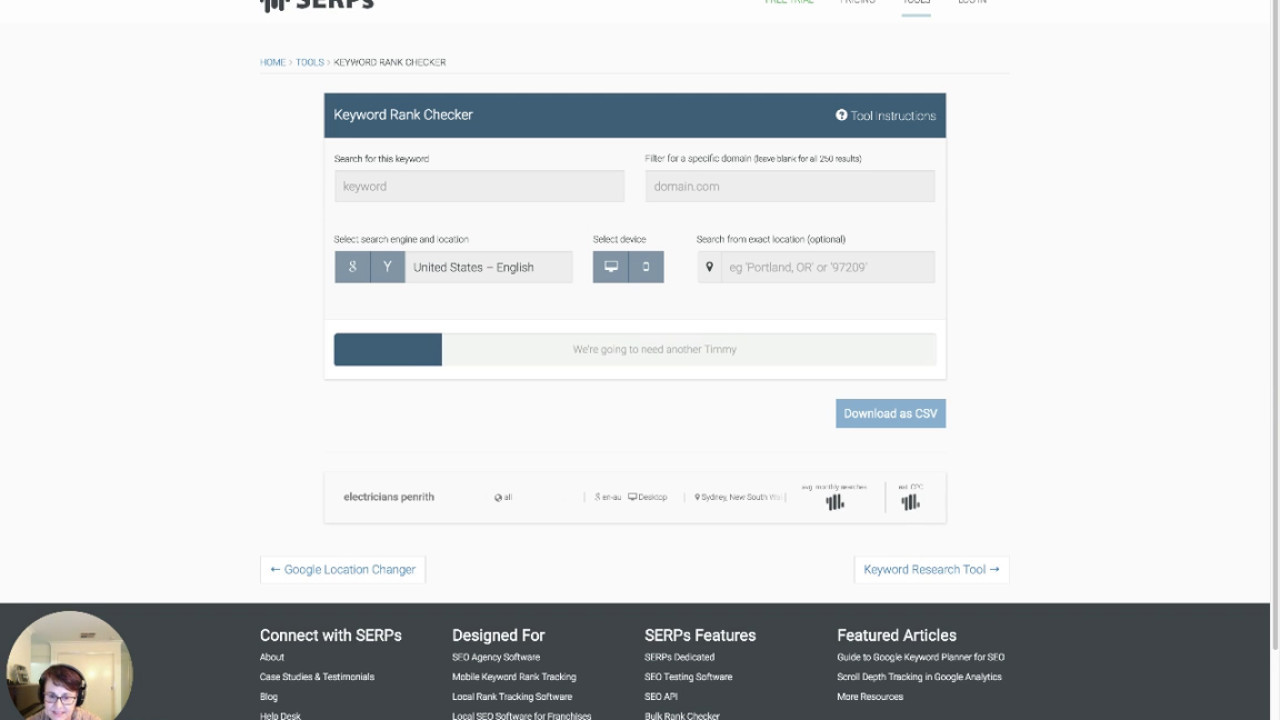Click 'Featured Articles' footer heading
Image resolution: width=1280 pixels, height=720 pixels.
897,635
